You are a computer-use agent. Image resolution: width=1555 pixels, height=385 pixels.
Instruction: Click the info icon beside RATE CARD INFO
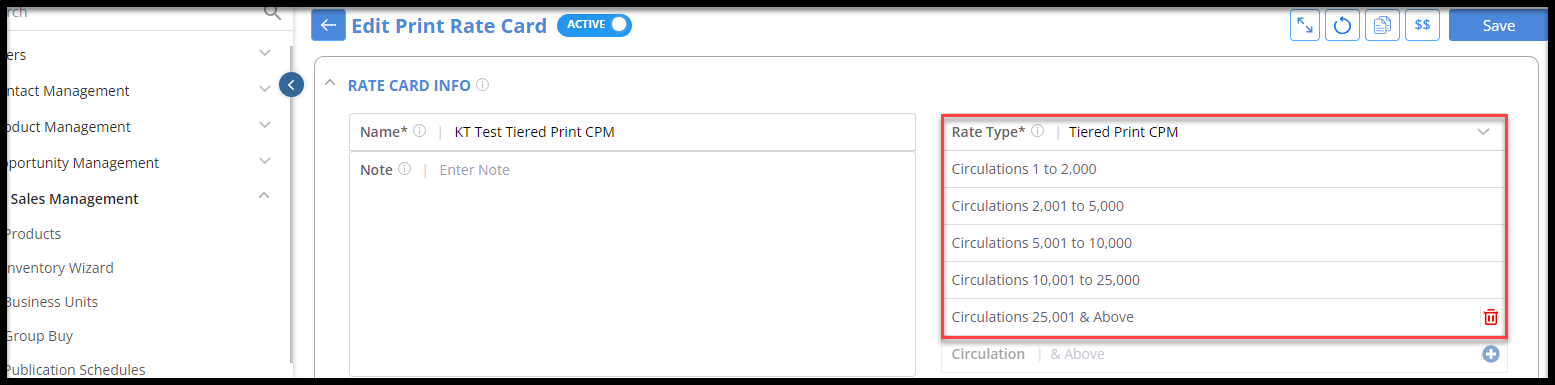(x=483, y=85)
